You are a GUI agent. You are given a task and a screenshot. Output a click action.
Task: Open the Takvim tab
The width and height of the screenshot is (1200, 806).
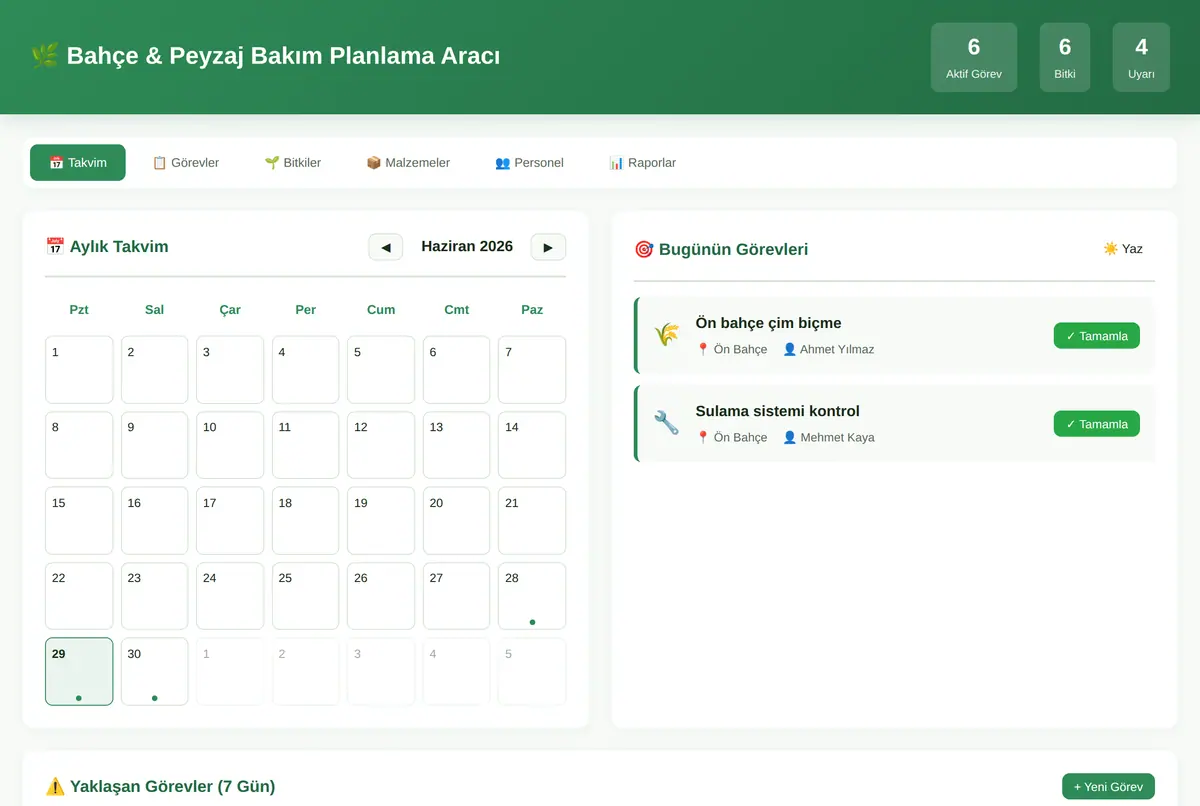[78, 163]
